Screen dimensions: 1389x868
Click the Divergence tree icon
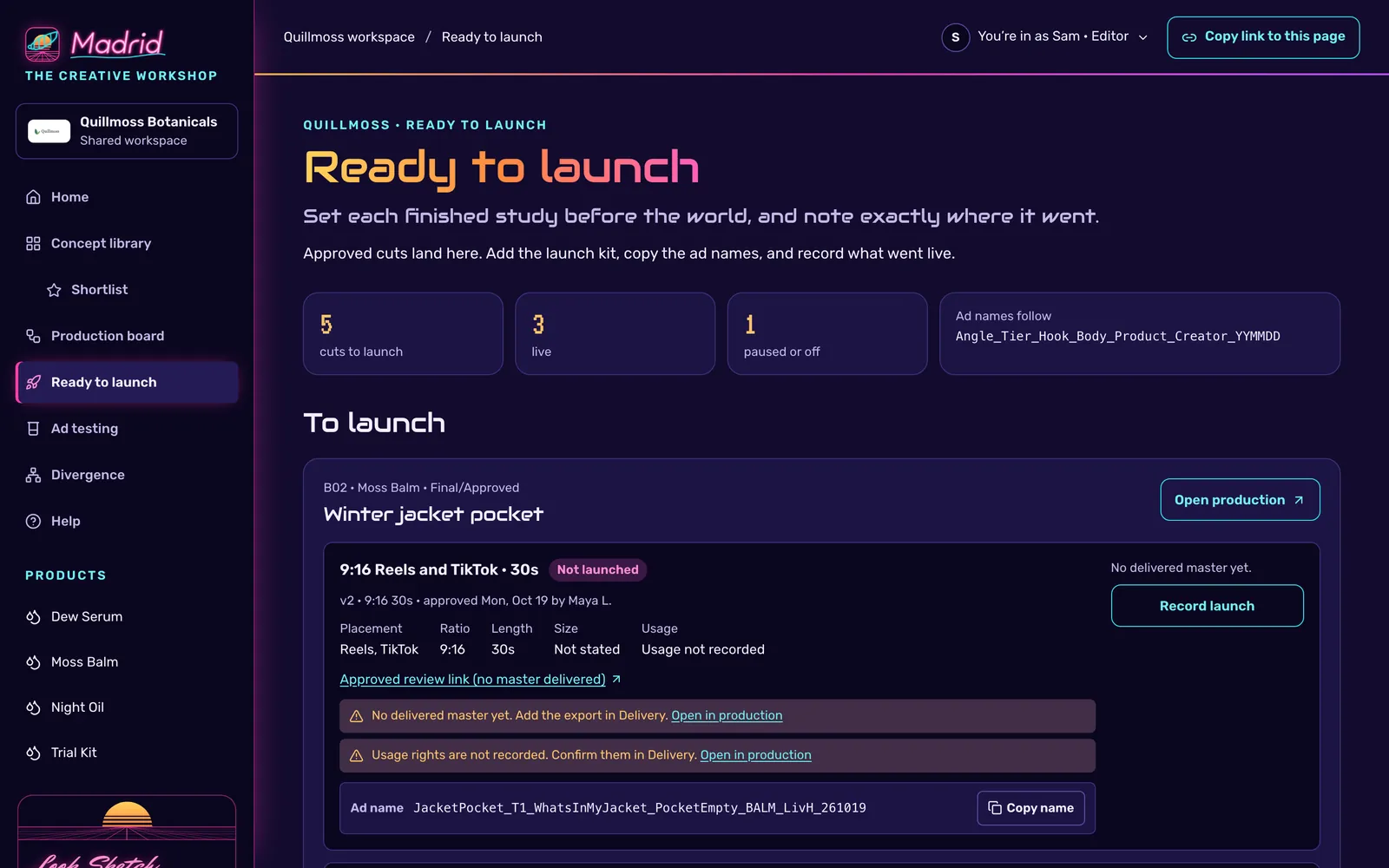pyautogui.click(x=33, y=475)
